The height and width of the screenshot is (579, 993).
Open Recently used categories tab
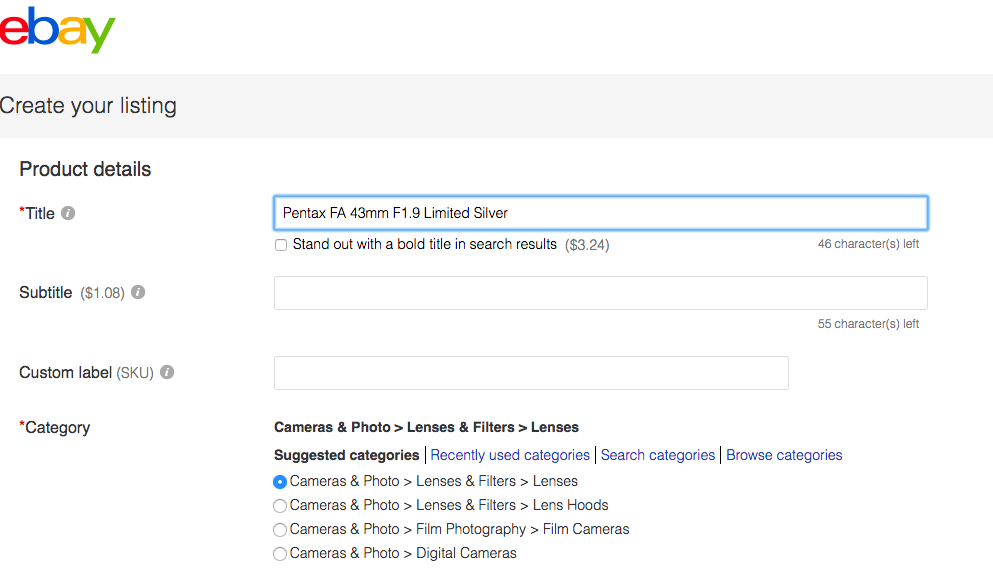coord(510,455)
